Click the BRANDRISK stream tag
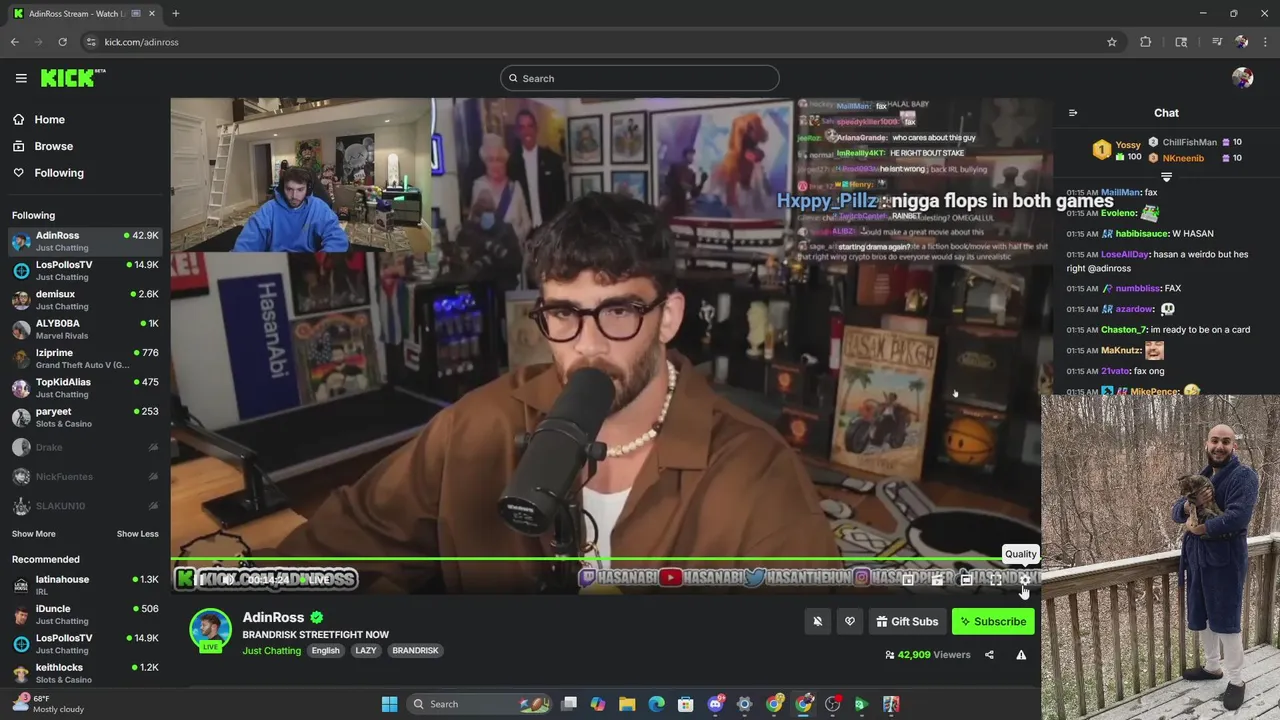 (415, 650)
